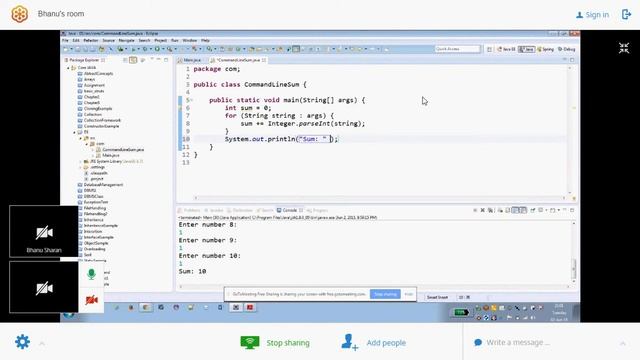640x360 pixels.
Task: Click Remove Launch X icon in Console toolbar
Action: tap(482, 210)
